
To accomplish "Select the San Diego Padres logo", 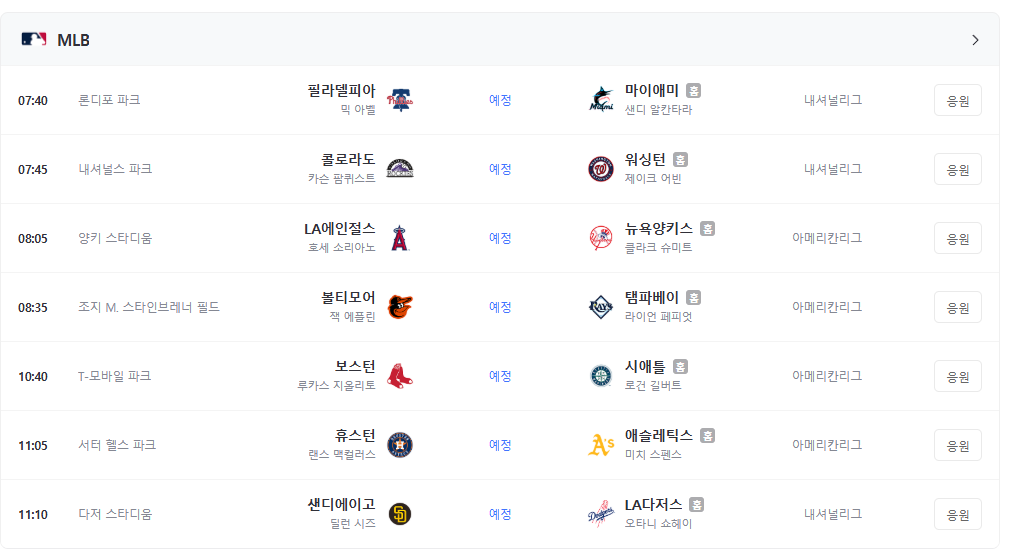I will pos(400,514).
